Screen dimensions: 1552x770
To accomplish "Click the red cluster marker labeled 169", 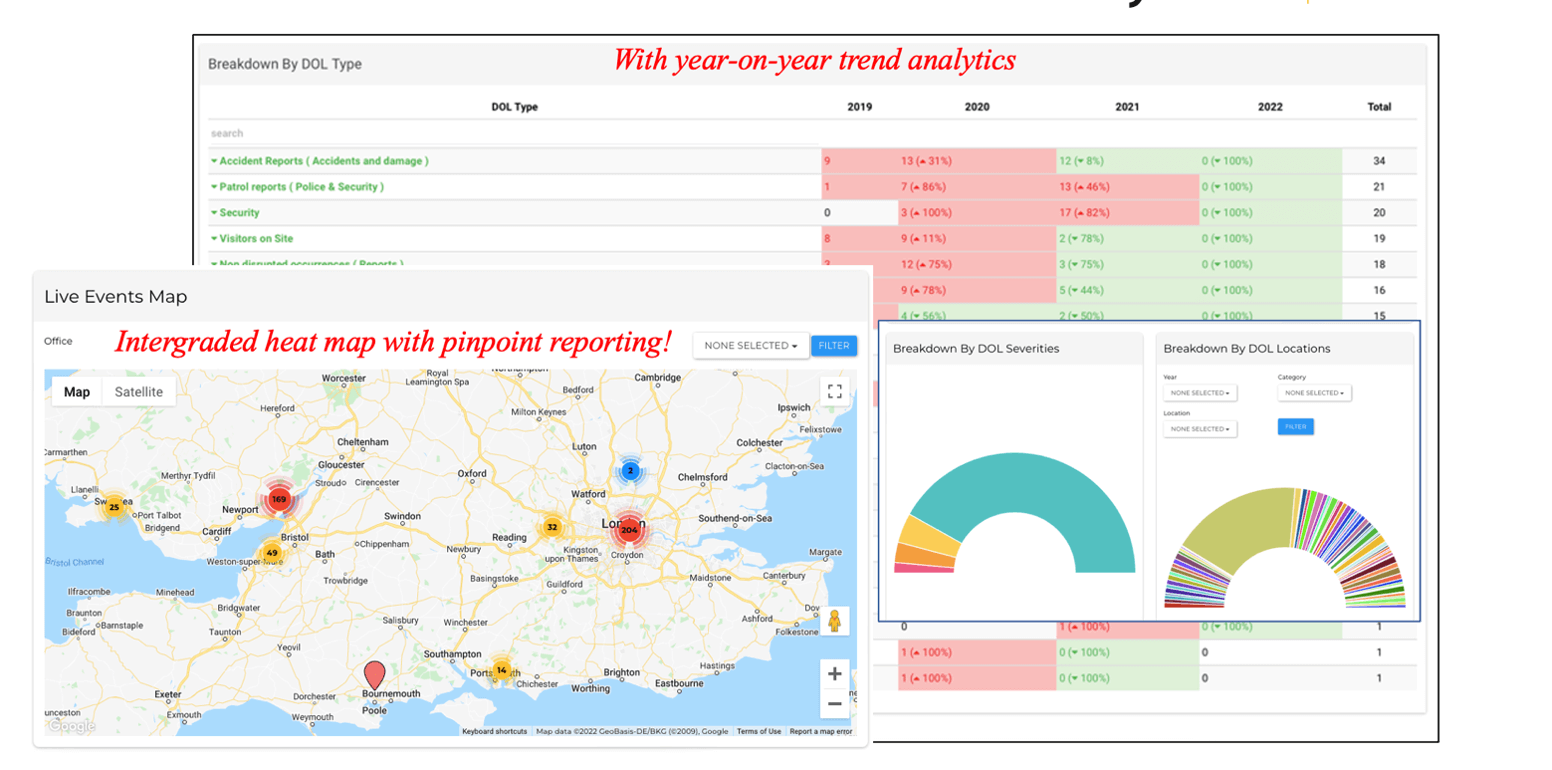I will click(x=278, y=500).
